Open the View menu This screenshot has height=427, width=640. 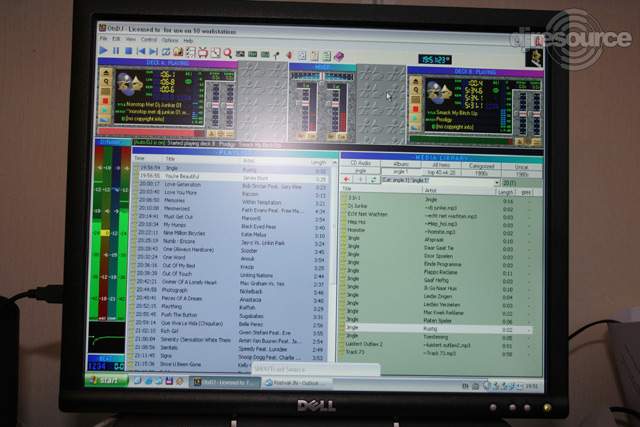tap(131, 39)
